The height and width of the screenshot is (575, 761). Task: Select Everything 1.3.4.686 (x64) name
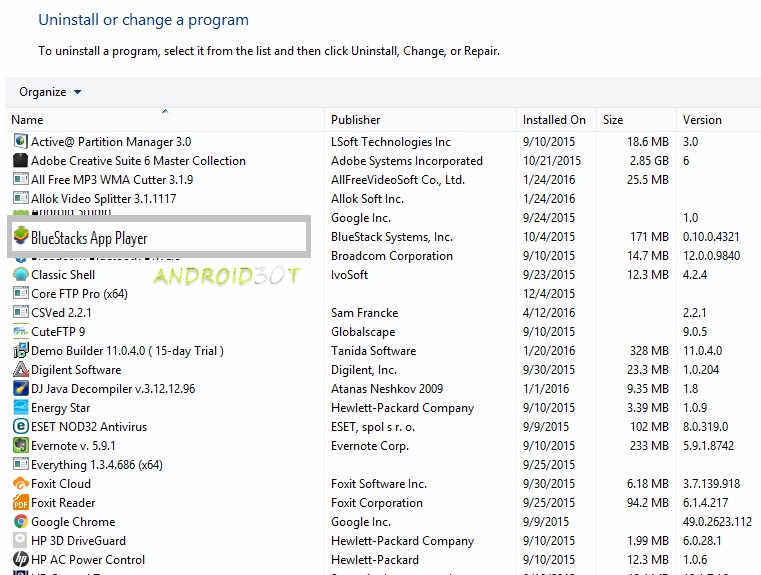pyautogui.click(x=97, y=464)
